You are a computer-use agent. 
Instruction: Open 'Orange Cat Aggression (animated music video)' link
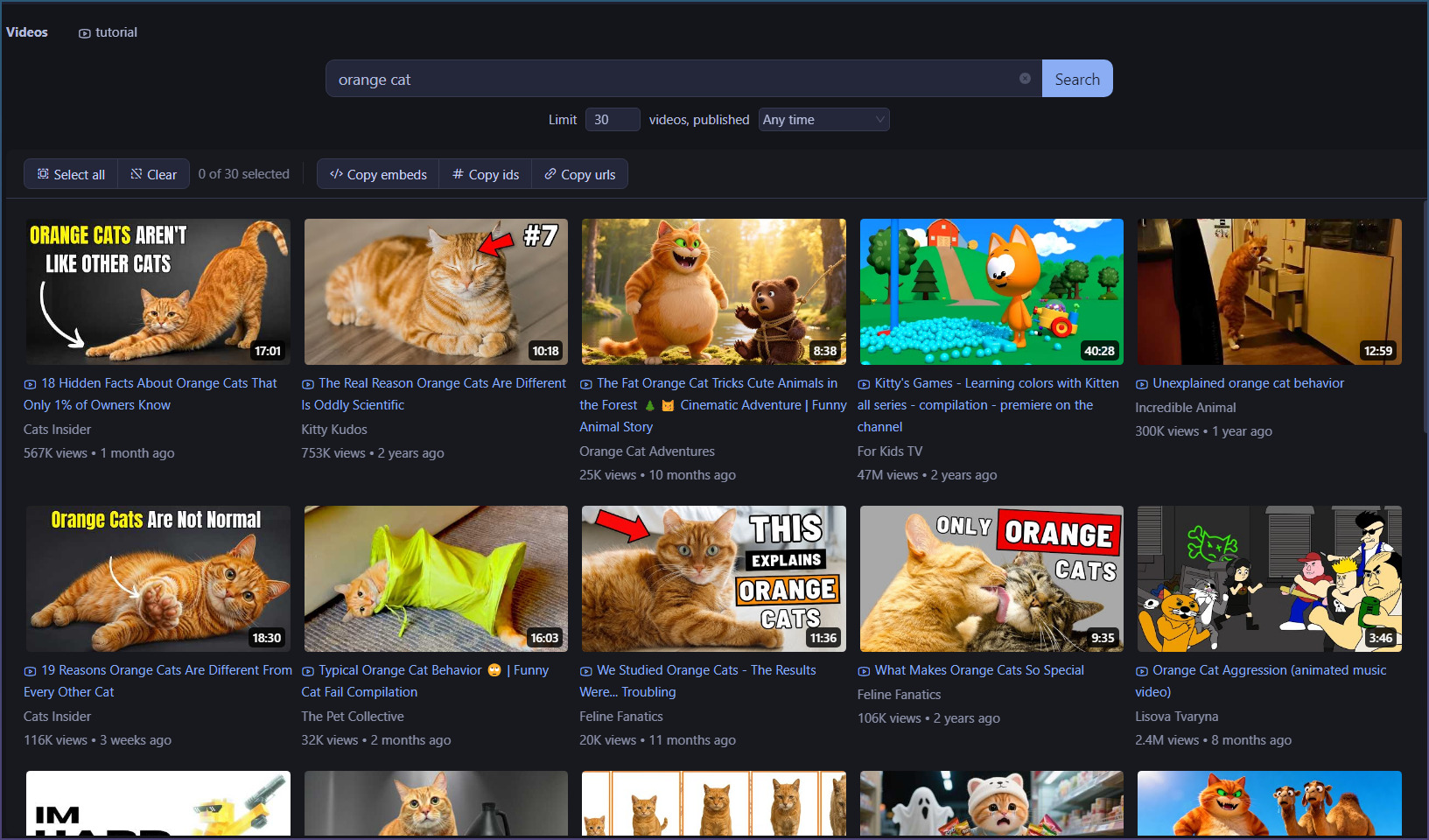point(1261,681)
